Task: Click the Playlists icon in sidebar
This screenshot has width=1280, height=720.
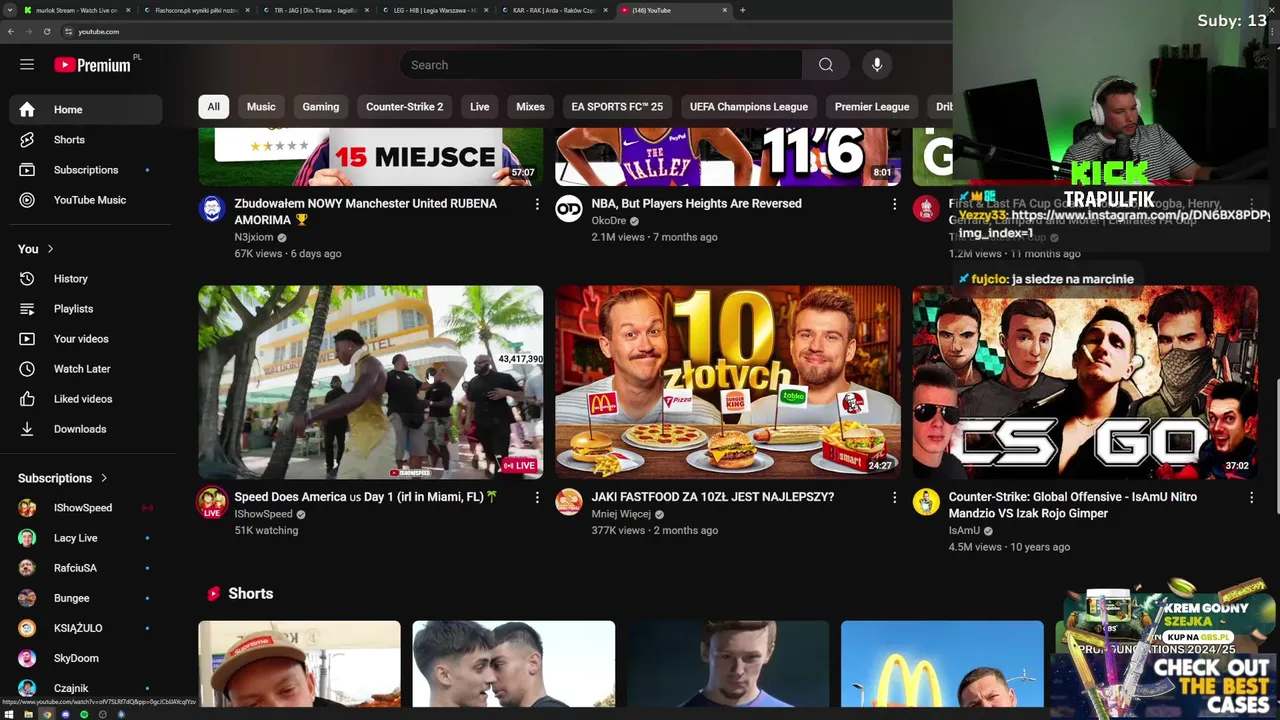Action: 27,309
